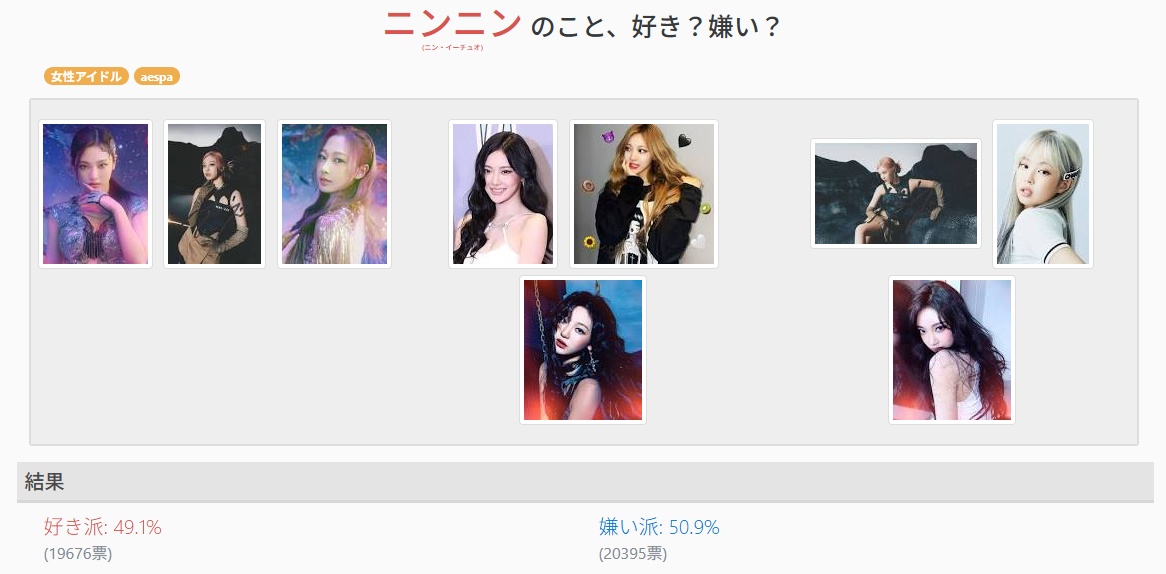Open the purple starry background photo
The image size is (1166, 574).
(95, 194)
